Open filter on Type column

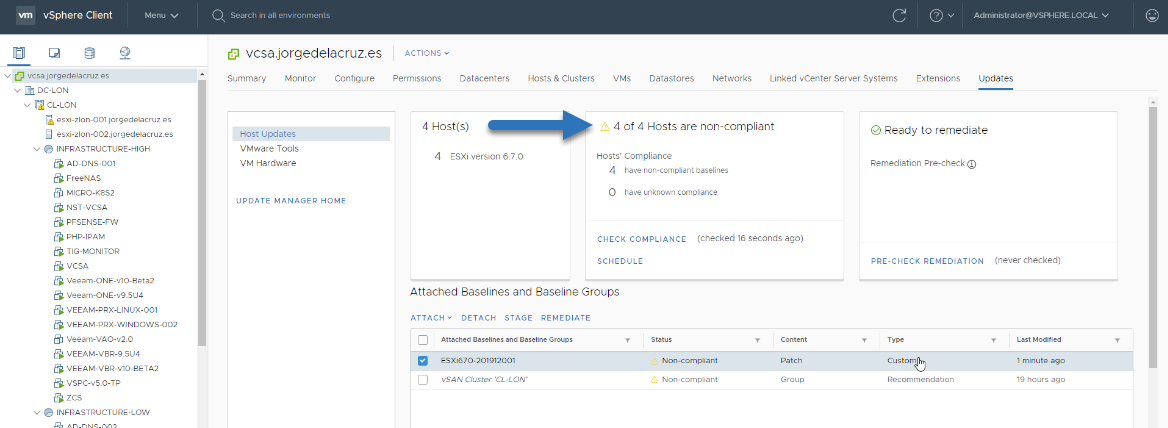pos(994,340)
